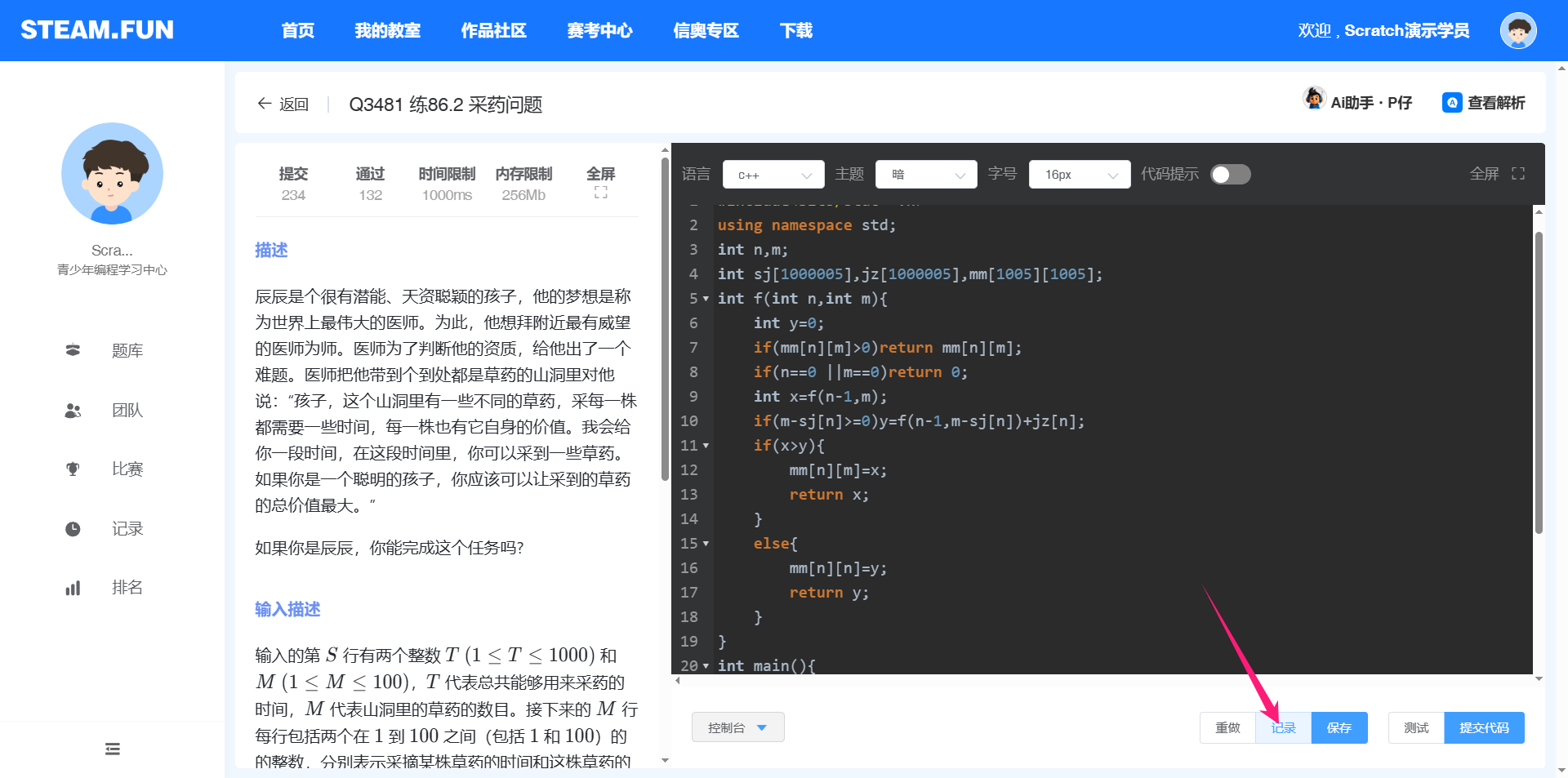The width and height of the screenshot is (1568, 778).
Task: Open 我的教室 in the top navigation
Action: (387, 31)
